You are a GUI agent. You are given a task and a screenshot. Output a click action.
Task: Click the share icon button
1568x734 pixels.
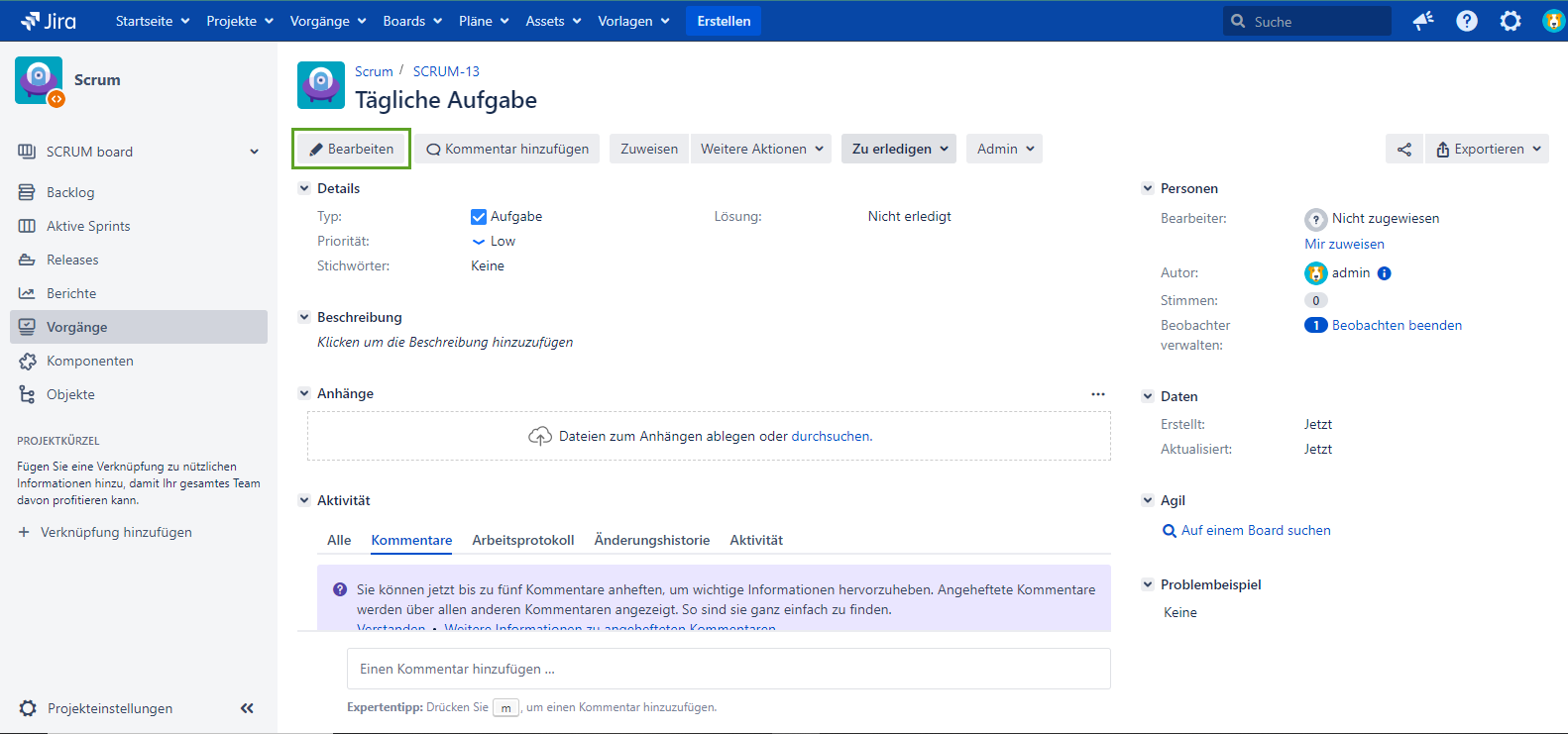point(1403,150)
